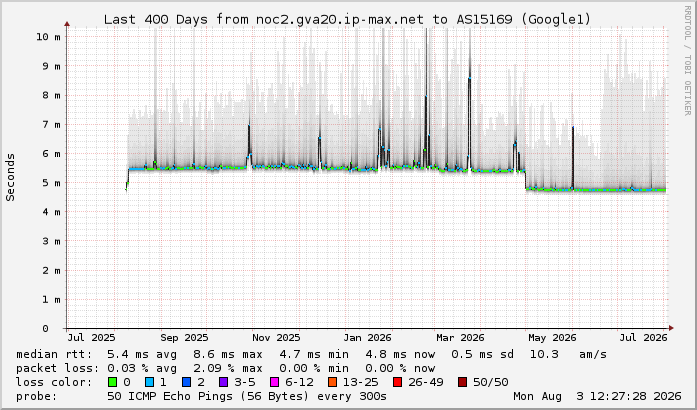697x410 pixels.
Task: Click the 'Nov 2025' x-axis label
Action: [x=276, y=338]
